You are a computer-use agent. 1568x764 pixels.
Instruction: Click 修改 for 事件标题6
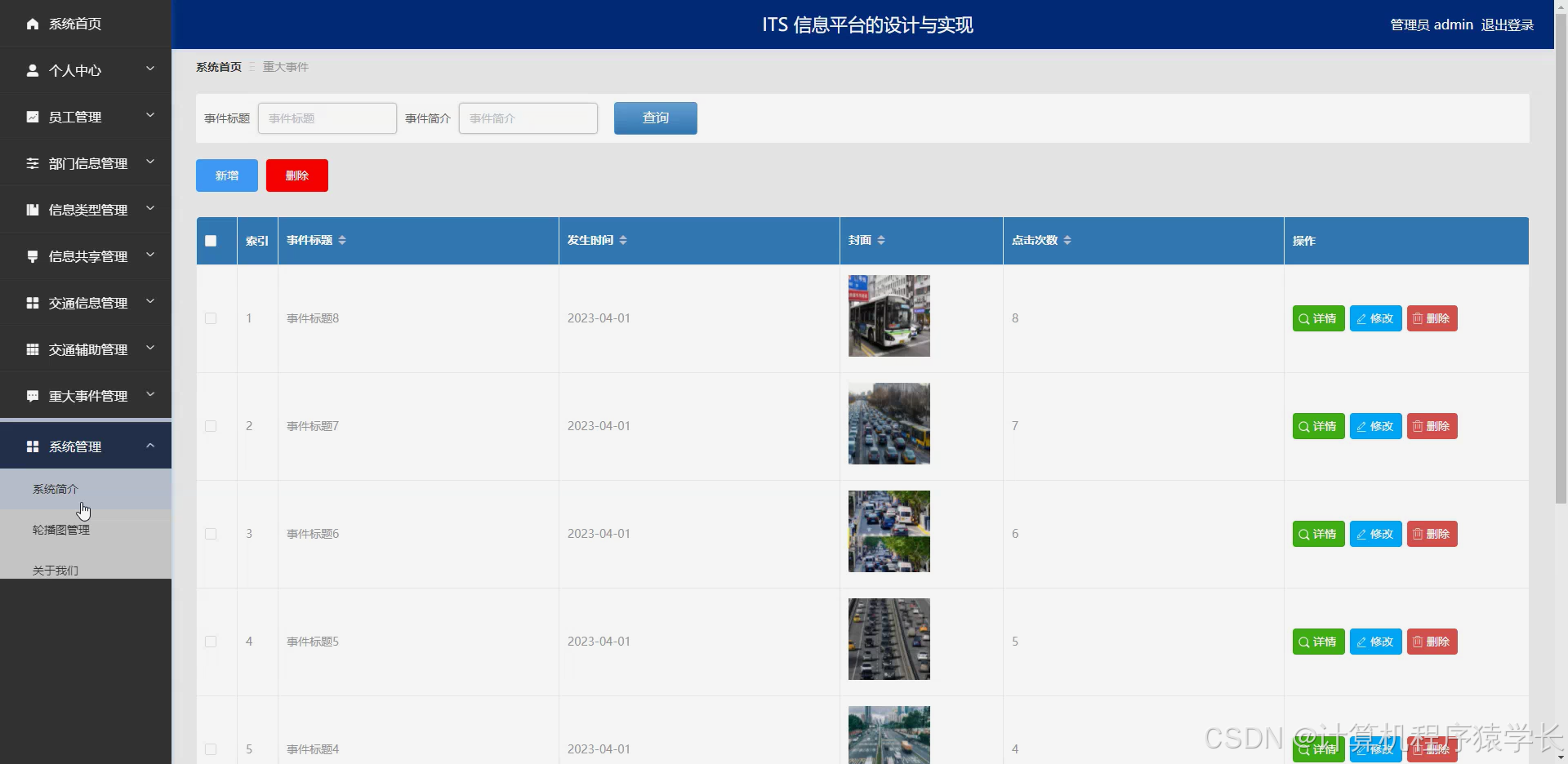coord(1375,534)
